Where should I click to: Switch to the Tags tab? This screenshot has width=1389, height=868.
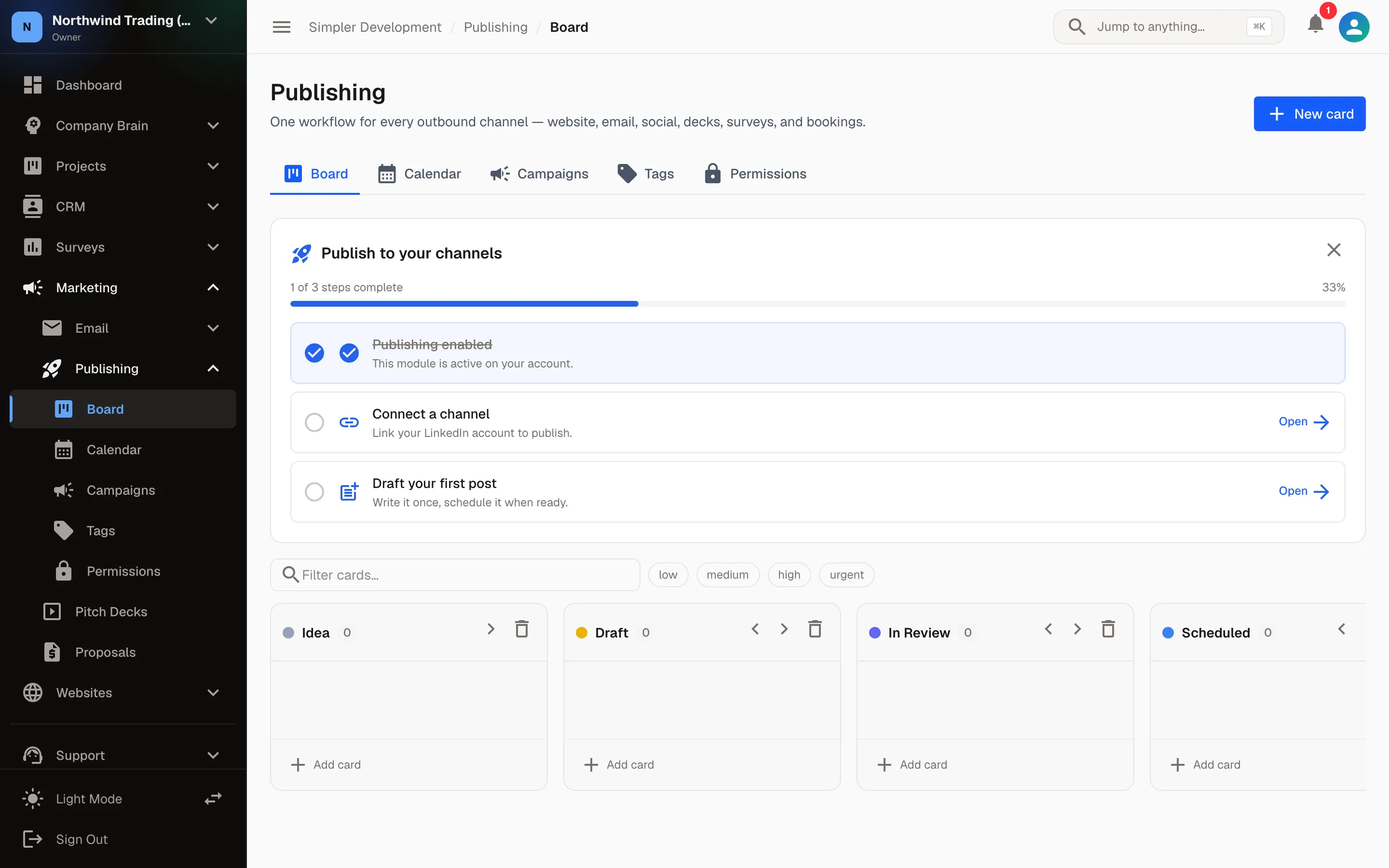point(645,174)
